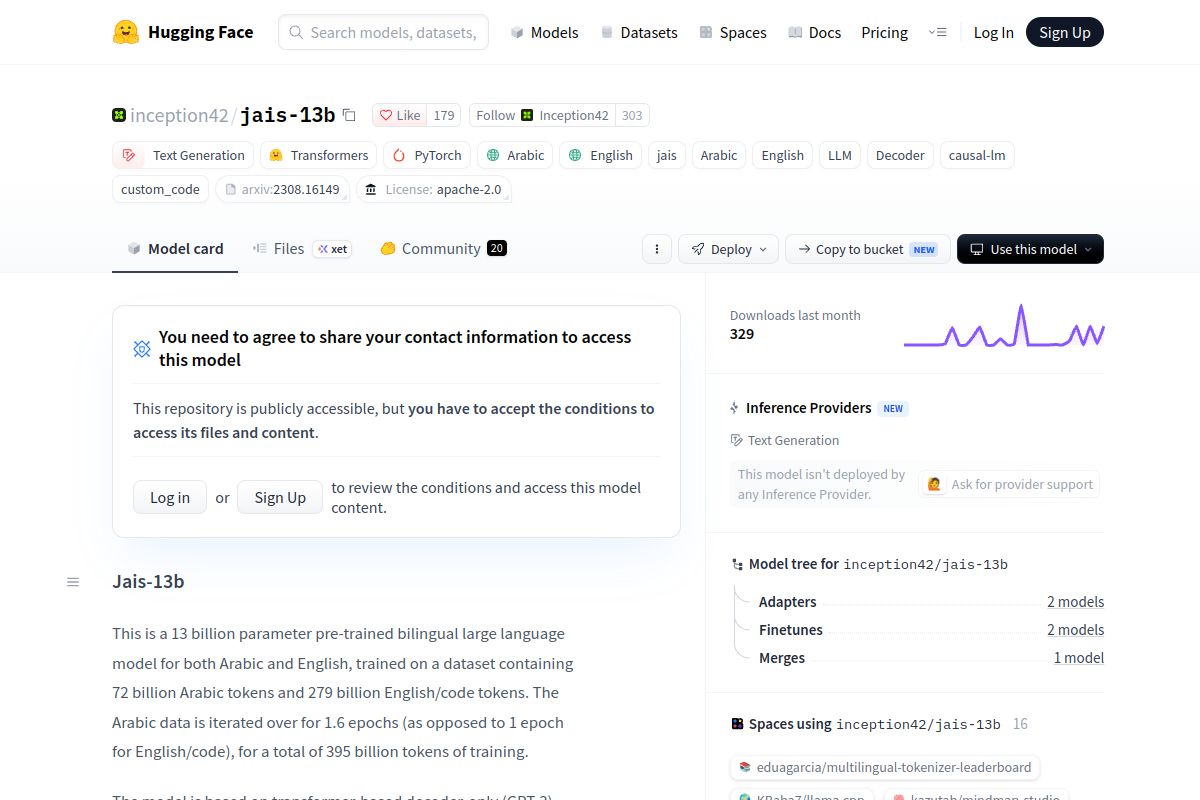Screen dimensions: 1200x800
Task: Open Spaces in the navigation bar
Action: pyautogui.click(x=733, y=32)
